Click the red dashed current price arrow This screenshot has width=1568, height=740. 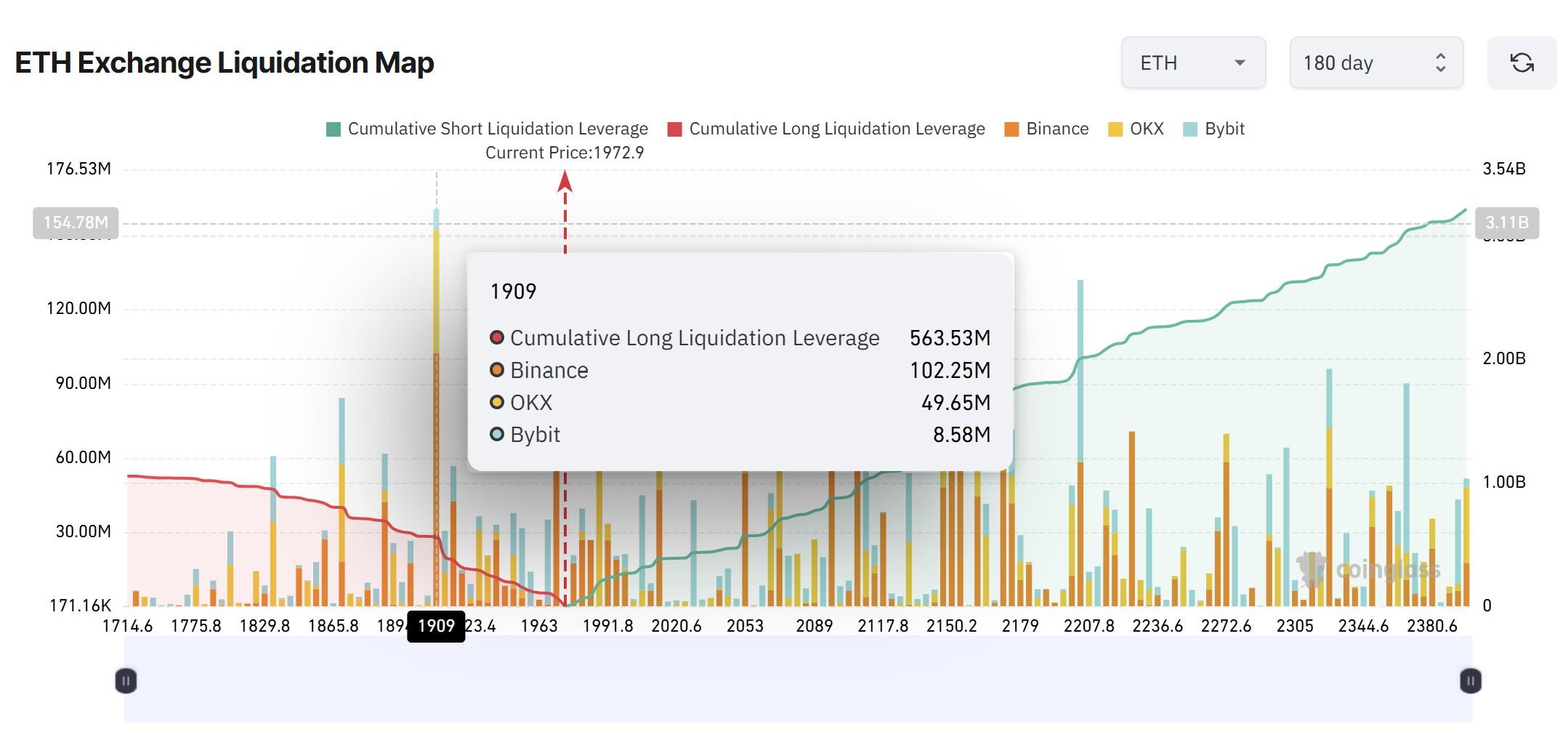(566, 182)
